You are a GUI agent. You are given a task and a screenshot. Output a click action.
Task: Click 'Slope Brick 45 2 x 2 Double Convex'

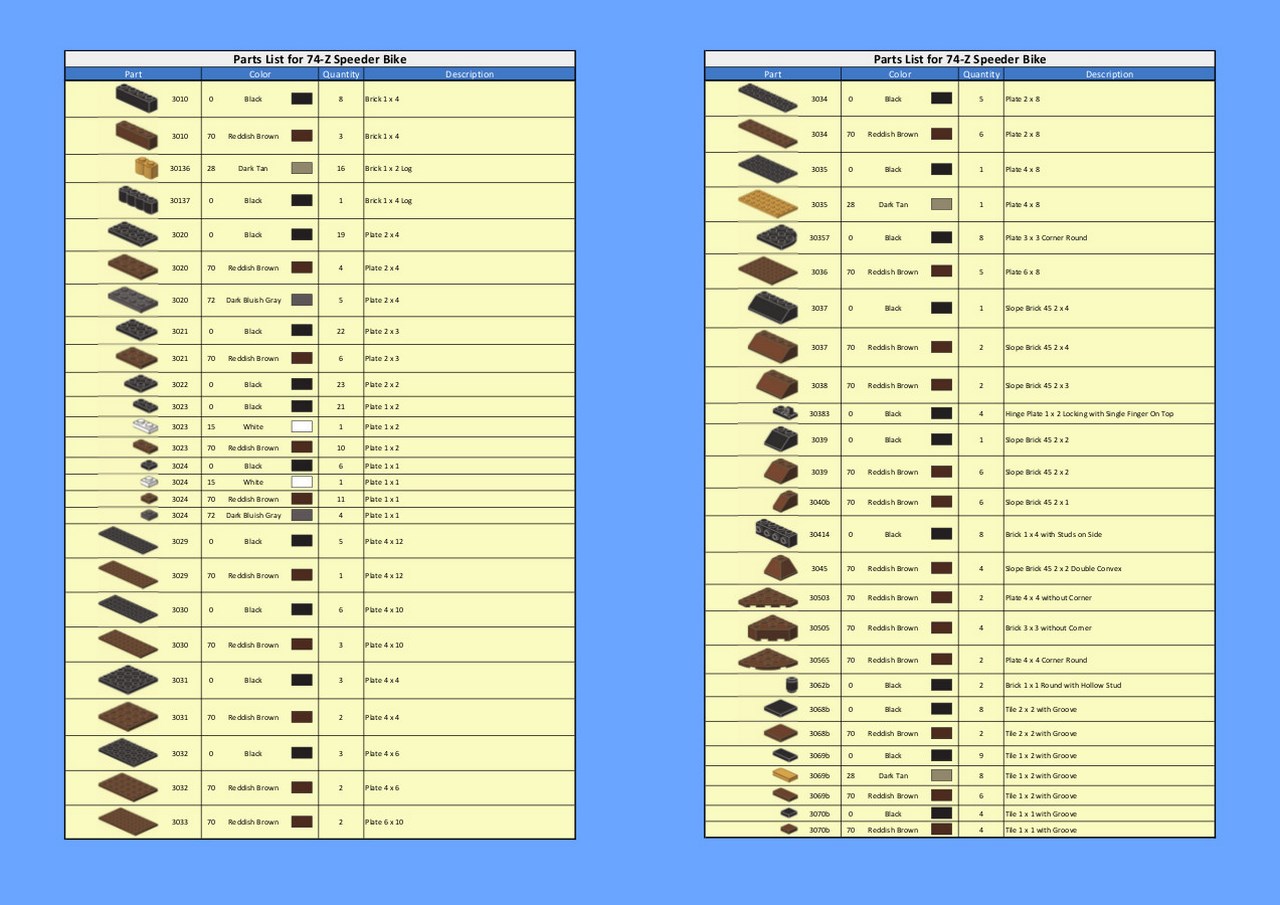(x=1063, y=569)
